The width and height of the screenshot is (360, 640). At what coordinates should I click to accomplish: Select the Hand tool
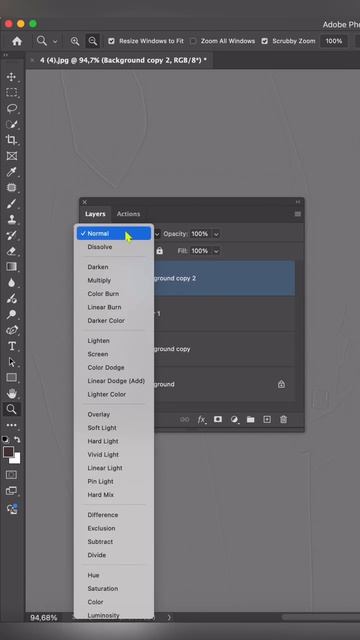pyautogui.click(x=11, y=393)
